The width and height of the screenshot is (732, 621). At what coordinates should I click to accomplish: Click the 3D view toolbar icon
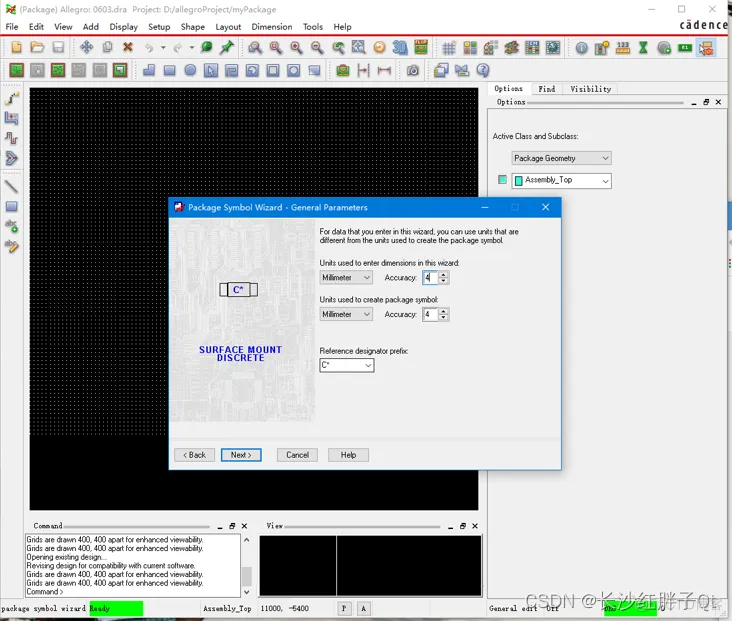(x=400, y=47)
